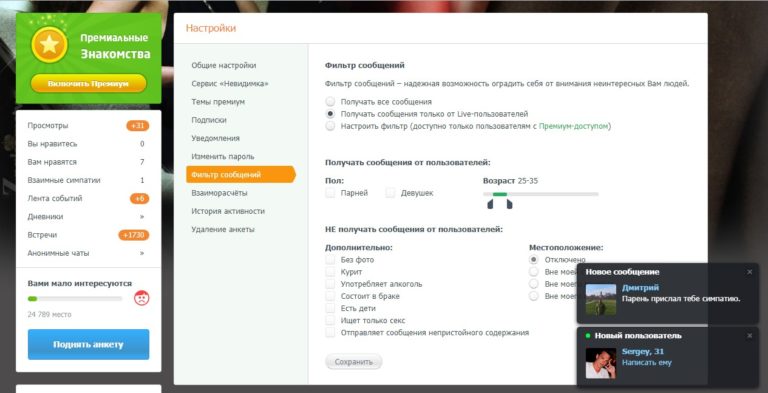Check the Парней checkbox

tap(331, 193)
